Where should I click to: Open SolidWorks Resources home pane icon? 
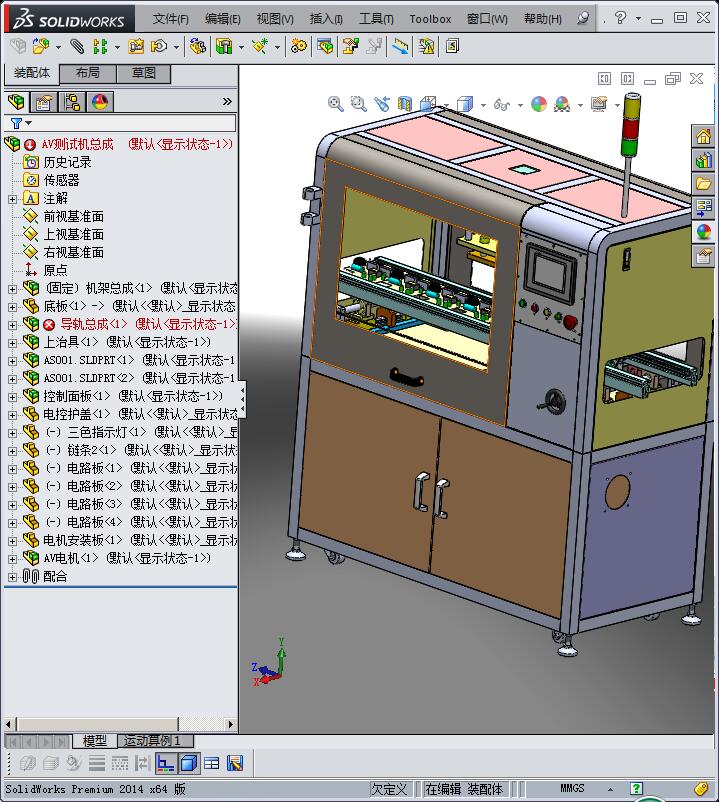coord(703,137)
